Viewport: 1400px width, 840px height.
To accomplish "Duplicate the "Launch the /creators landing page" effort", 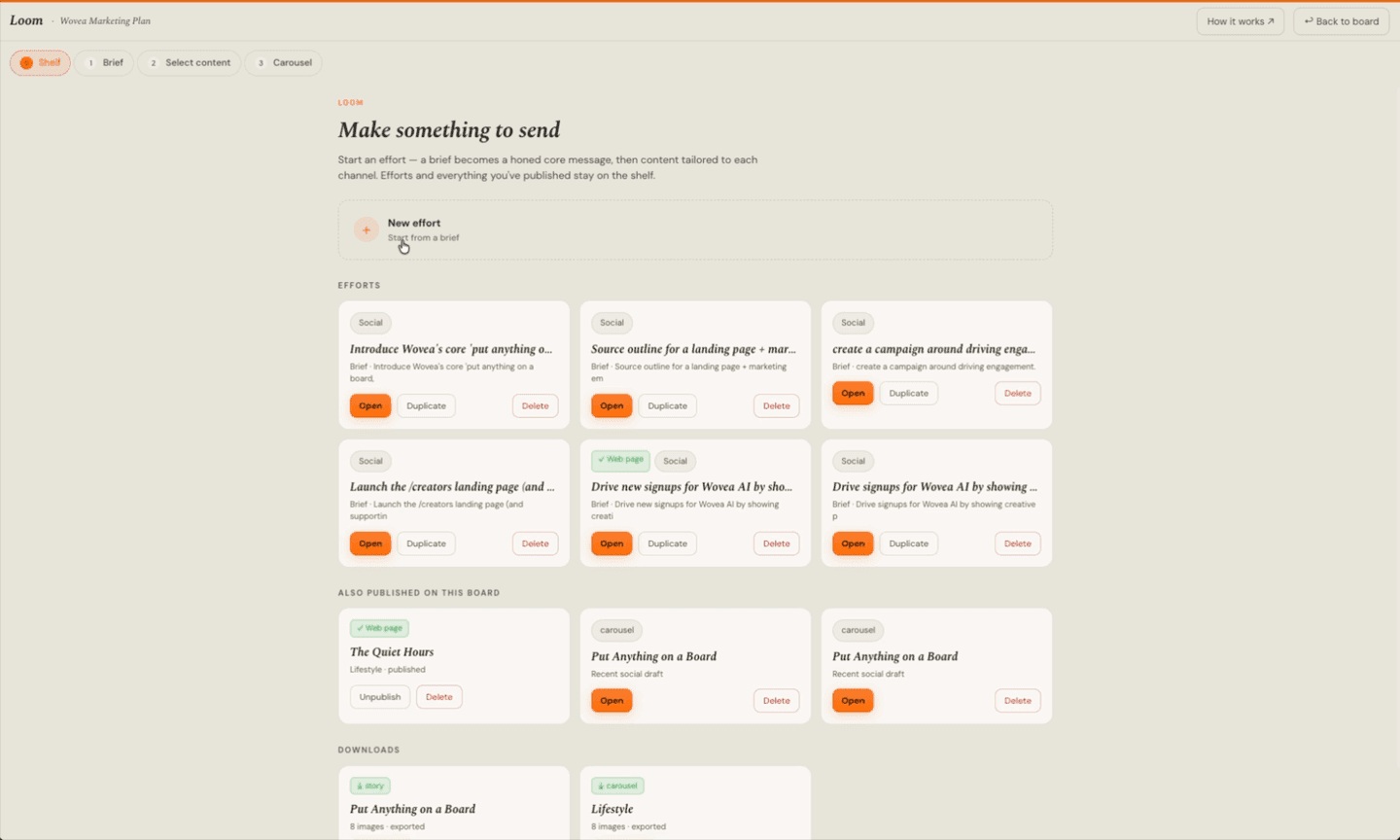I will coord(426,543).
